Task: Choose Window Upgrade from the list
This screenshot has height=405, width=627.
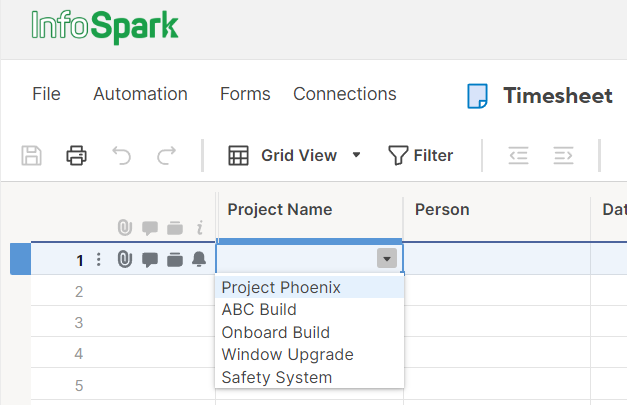Action: tap(287, 355)
